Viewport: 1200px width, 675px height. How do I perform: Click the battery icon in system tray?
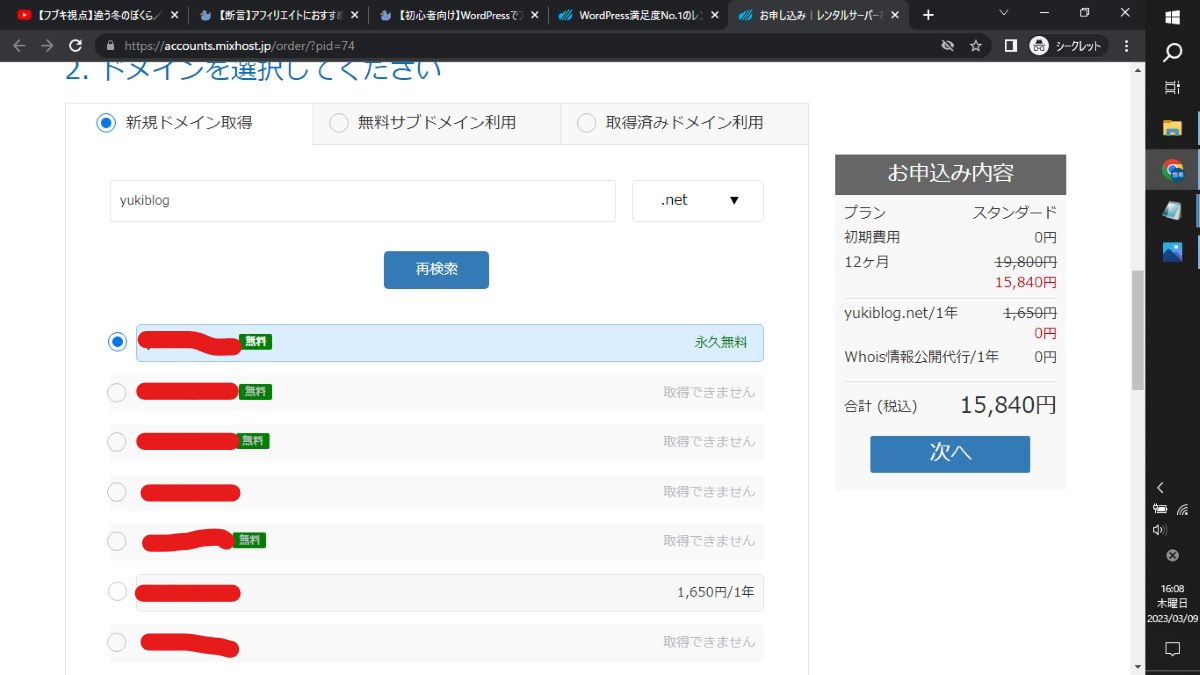pos(1160,509)
